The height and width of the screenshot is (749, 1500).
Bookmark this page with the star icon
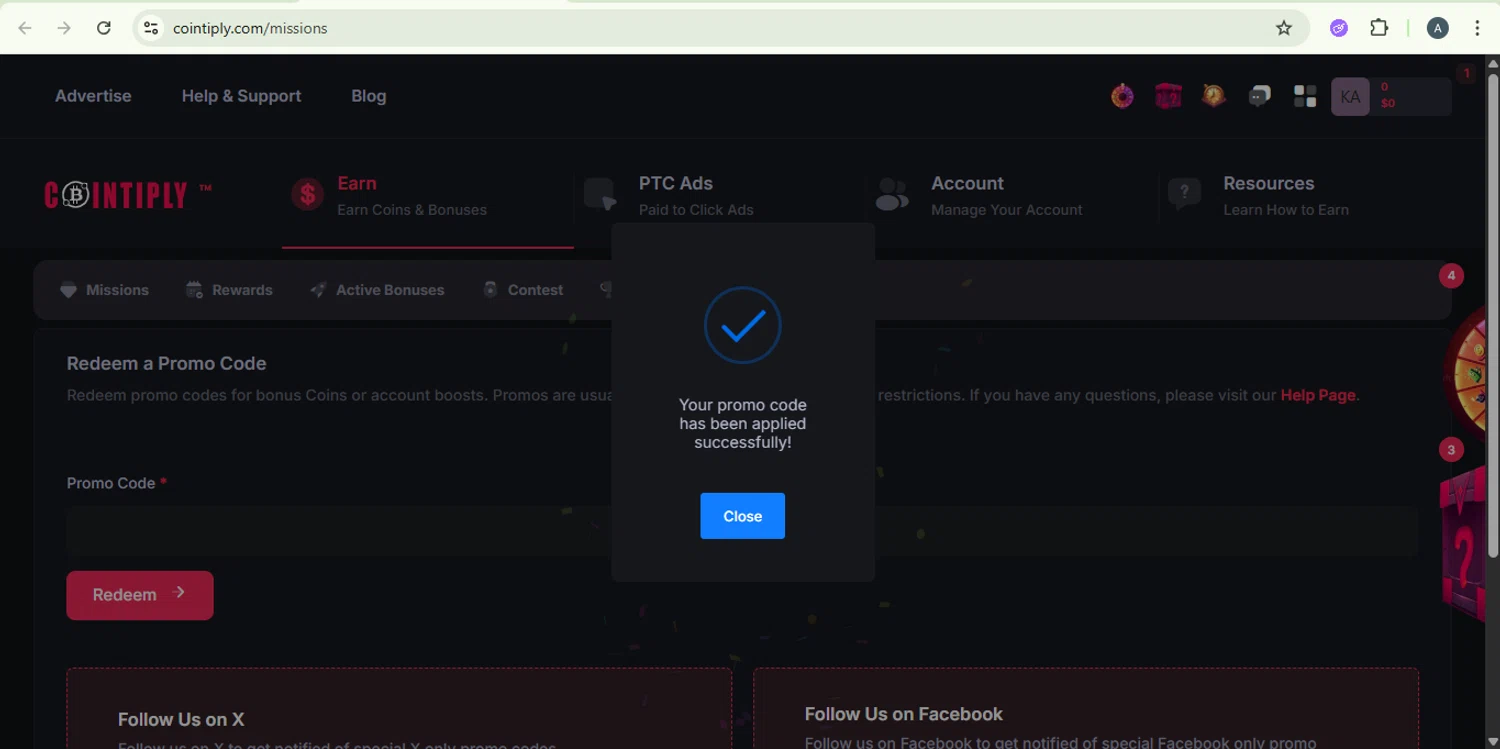[1284, 28]
